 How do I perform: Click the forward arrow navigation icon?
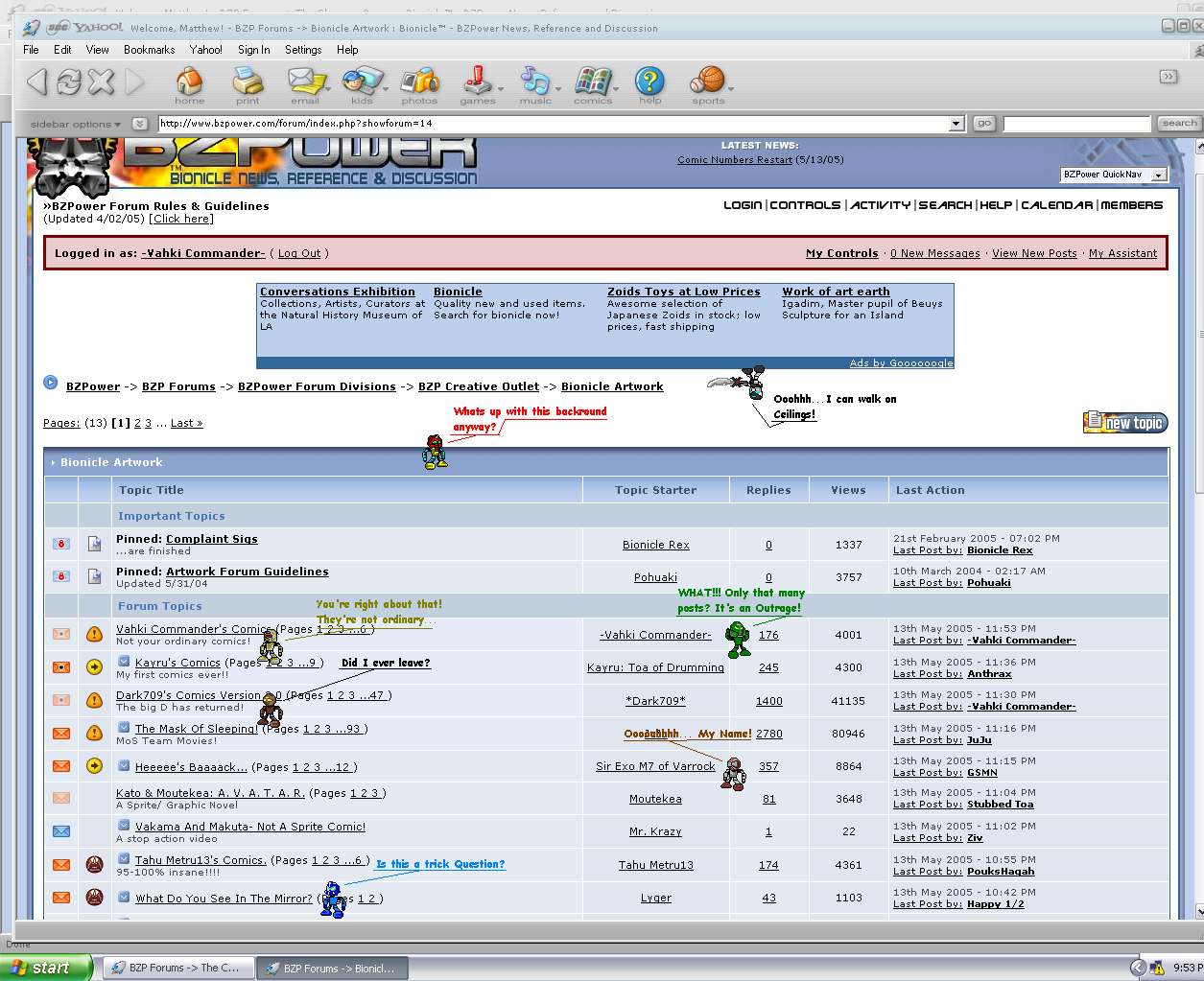[134, 82]
